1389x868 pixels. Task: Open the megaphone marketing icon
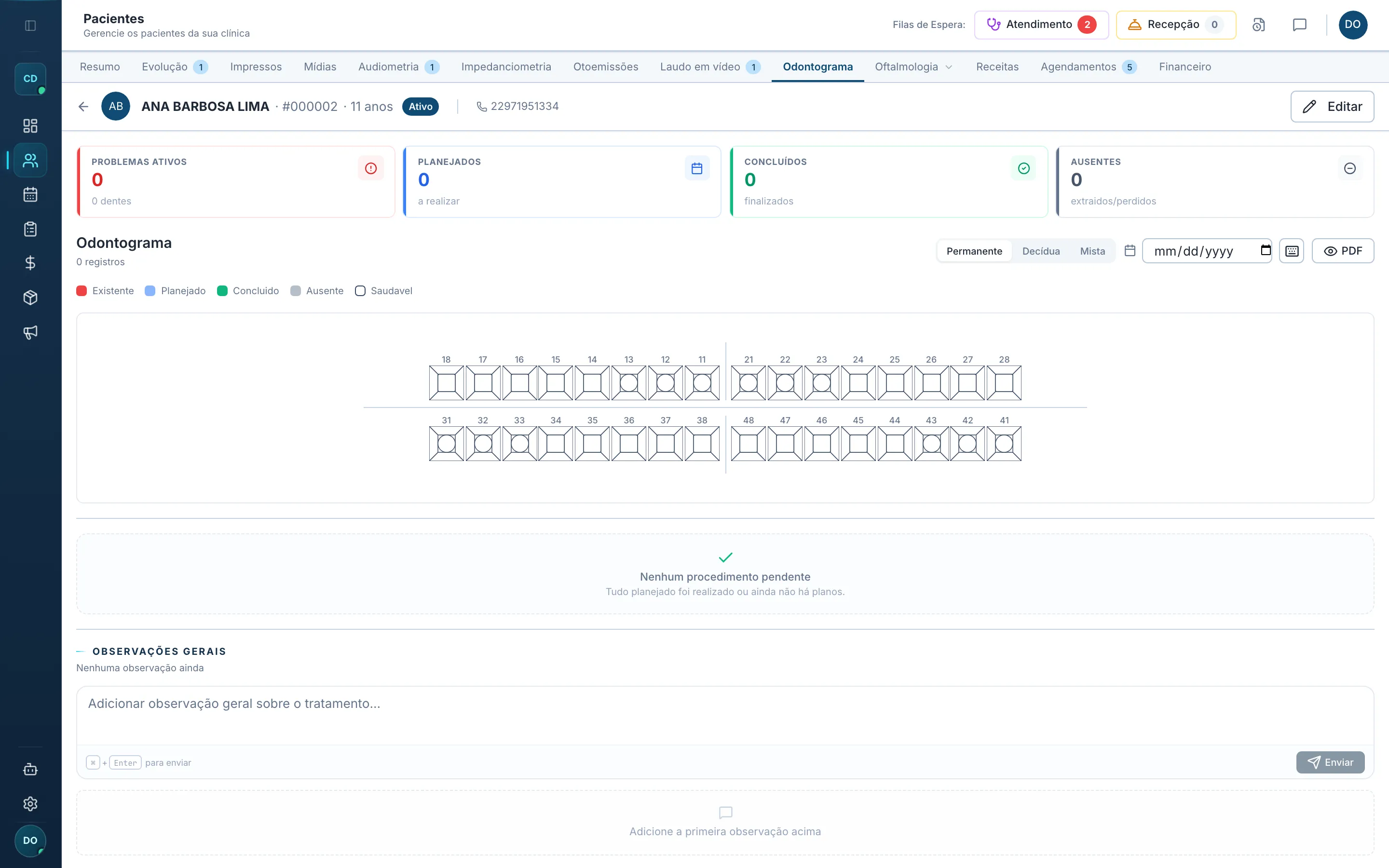pyautogui.click(x=30, y=332)
